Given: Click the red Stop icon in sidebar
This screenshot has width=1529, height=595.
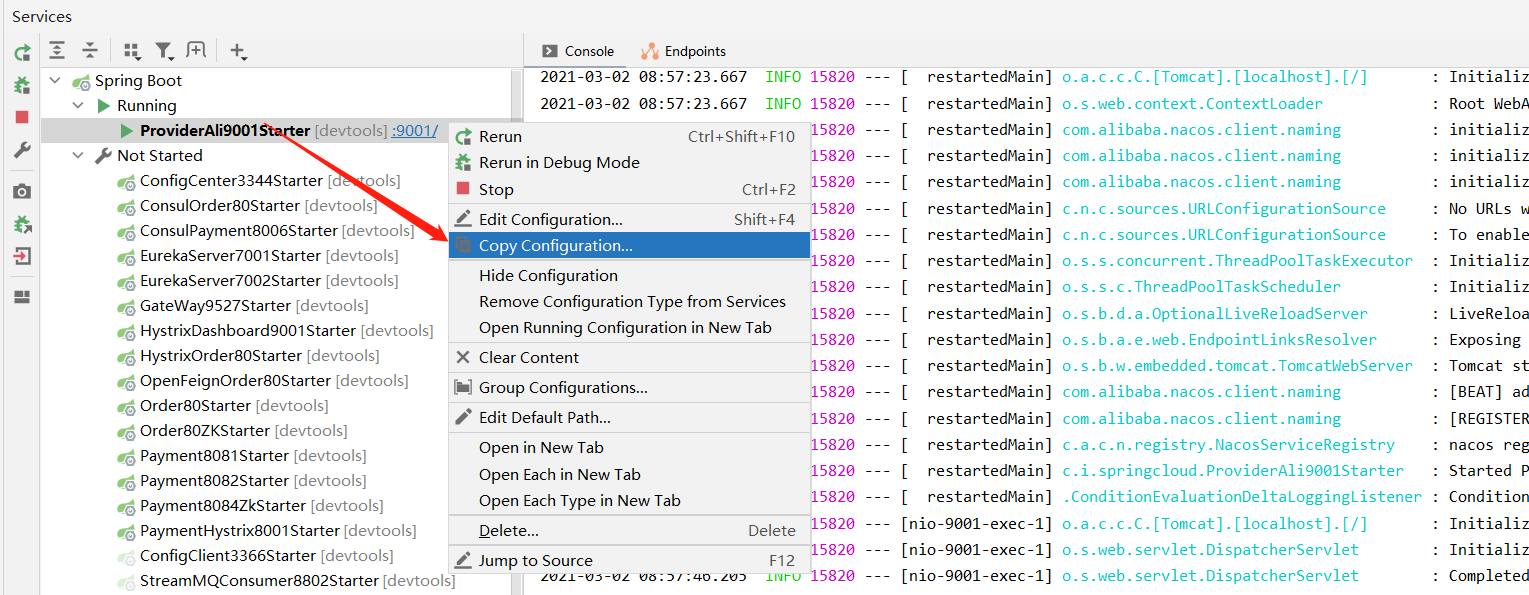Looking at the screenshot, I should [22, 118].
